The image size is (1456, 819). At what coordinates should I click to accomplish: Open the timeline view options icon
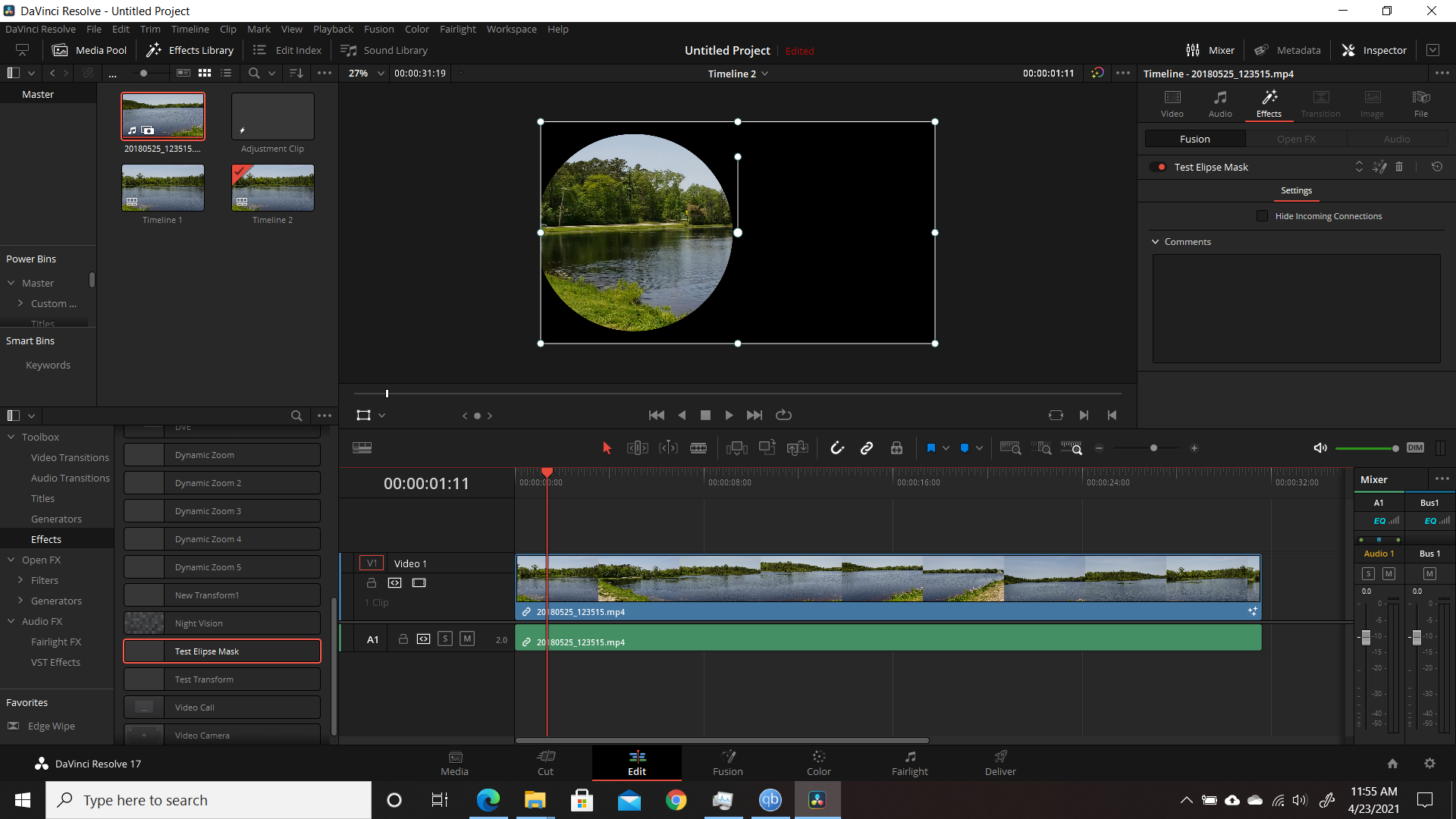pyautogui.click(x=362, y=448)
